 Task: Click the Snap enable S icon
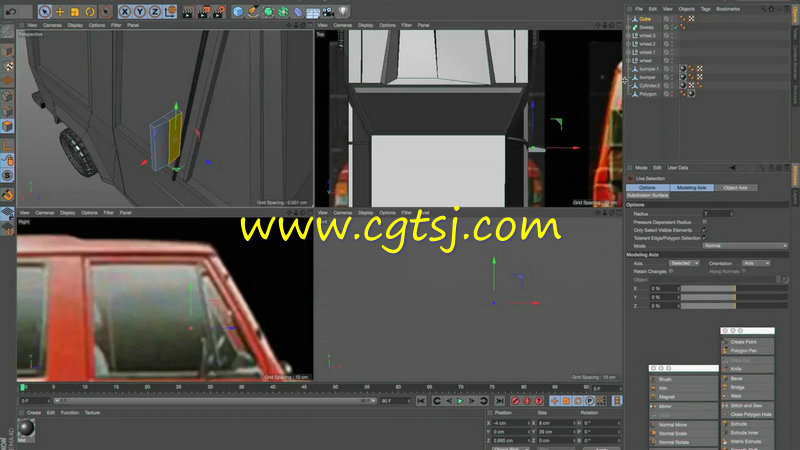click(x=7, y=176)
